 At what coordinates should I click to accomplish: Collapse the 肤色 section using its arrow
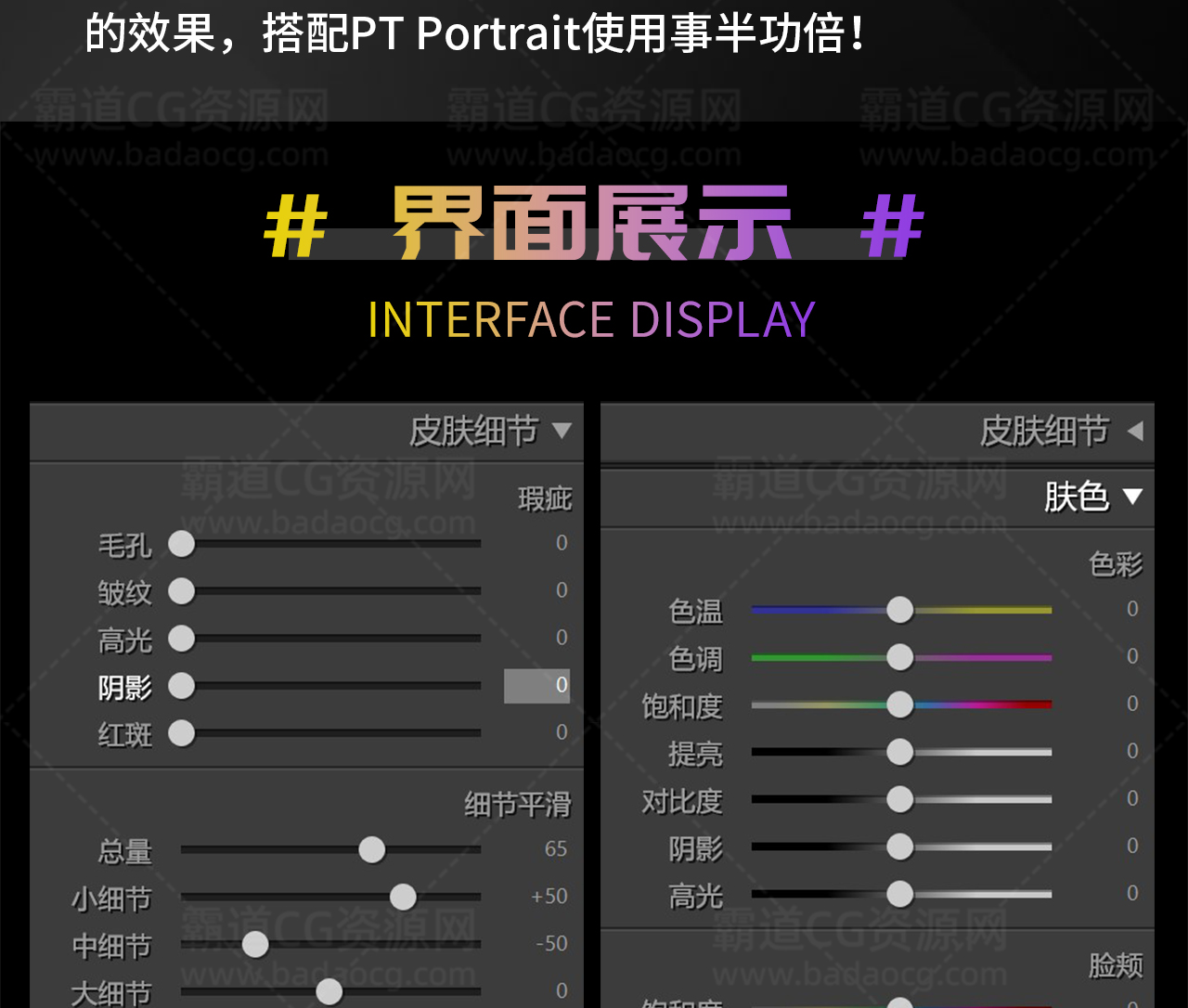click(1132, 497)
